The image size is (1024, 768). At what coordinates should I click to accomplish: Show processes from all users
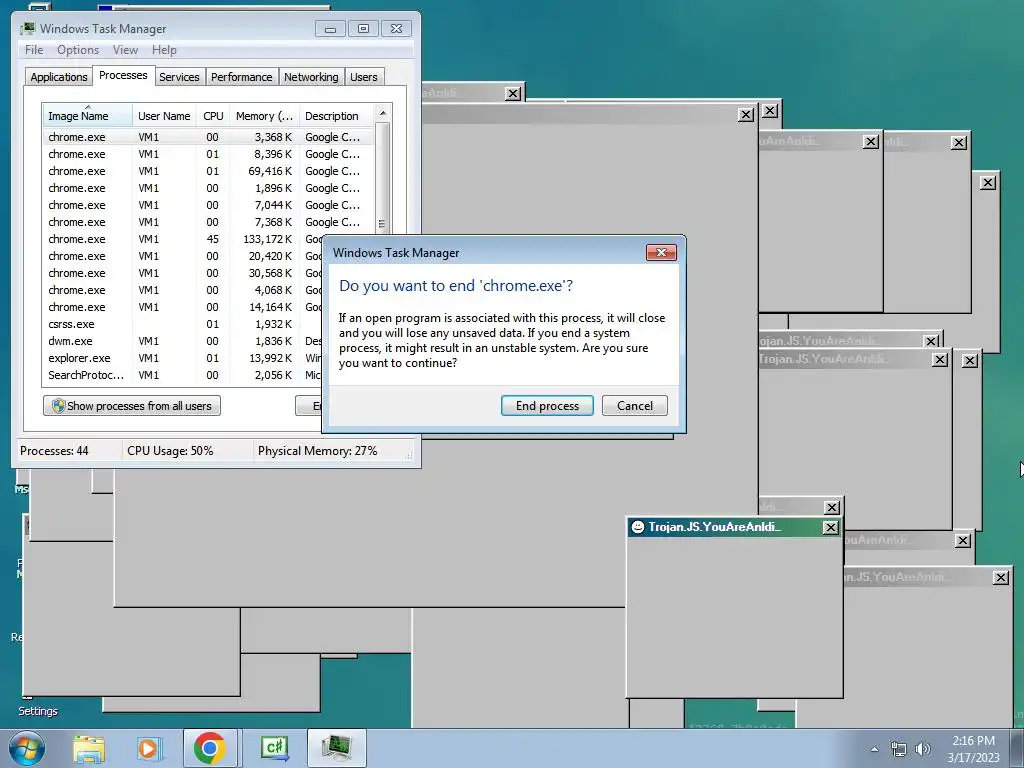[x=132, y=406]
